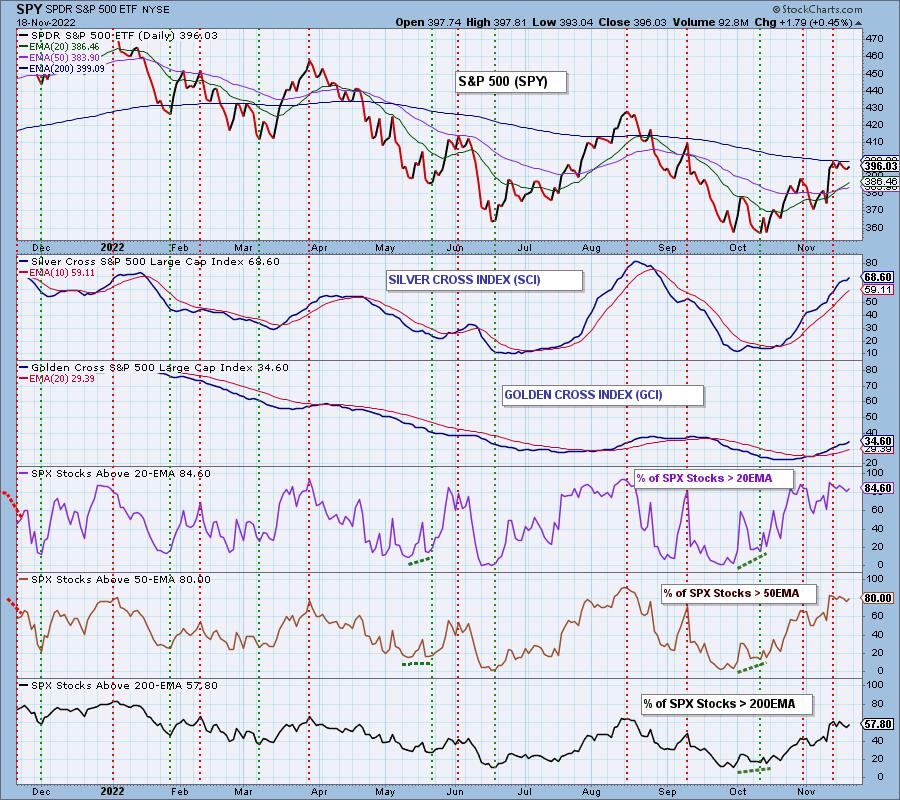
Task: Click the EMA(50) 383.90 legend entry
Action: coord(60,57)
